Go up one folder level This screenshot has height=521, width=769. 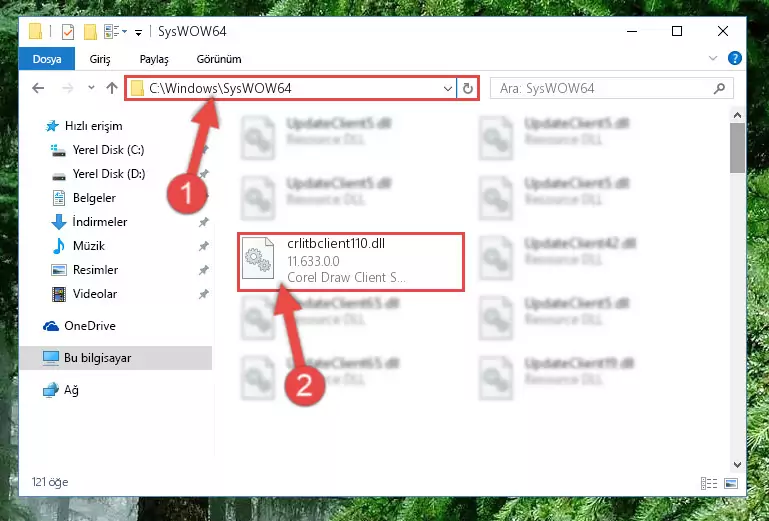coord(112,88)
